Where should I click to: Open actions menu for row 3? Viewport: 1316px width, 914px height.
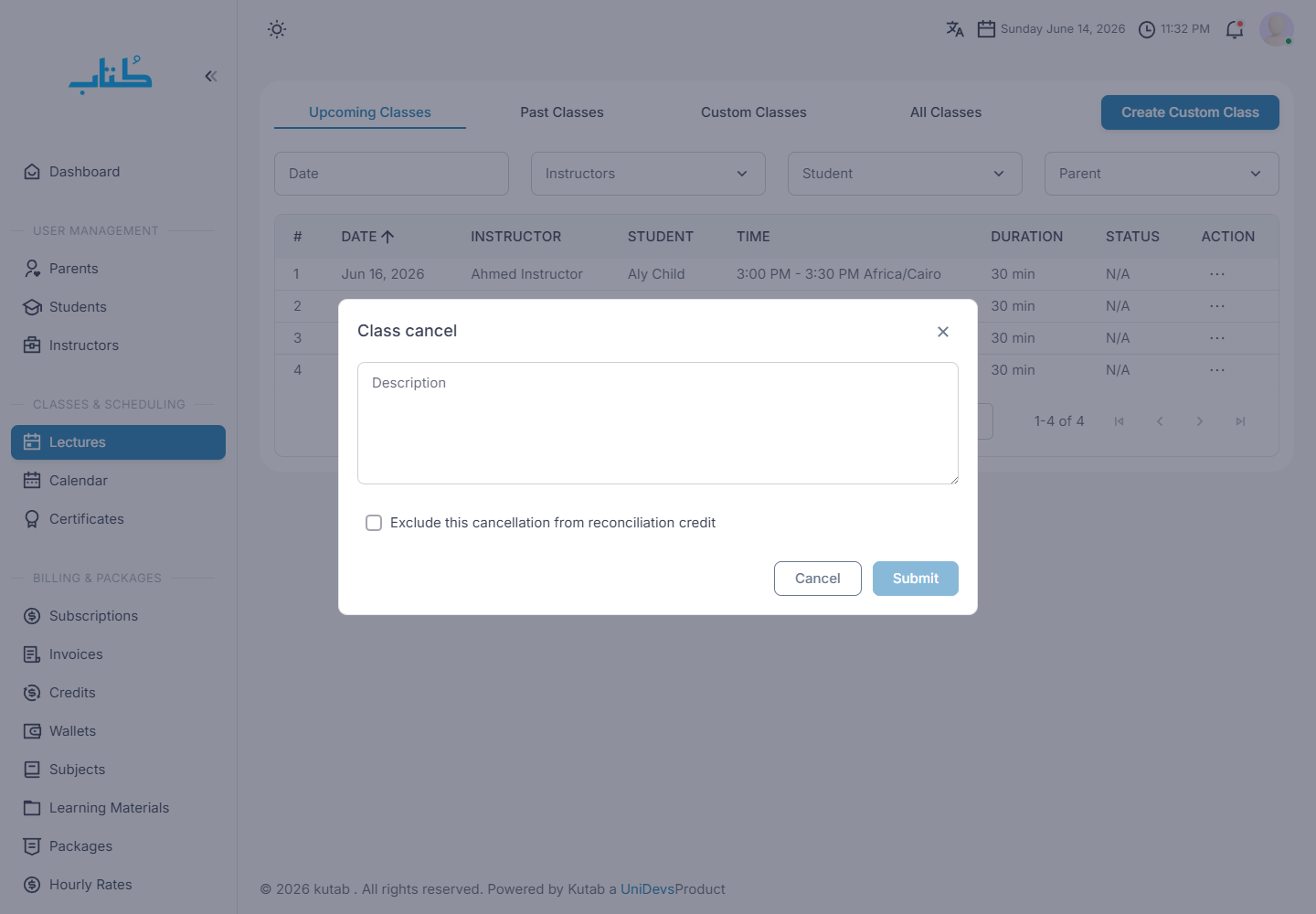[x=1217, y=338]
